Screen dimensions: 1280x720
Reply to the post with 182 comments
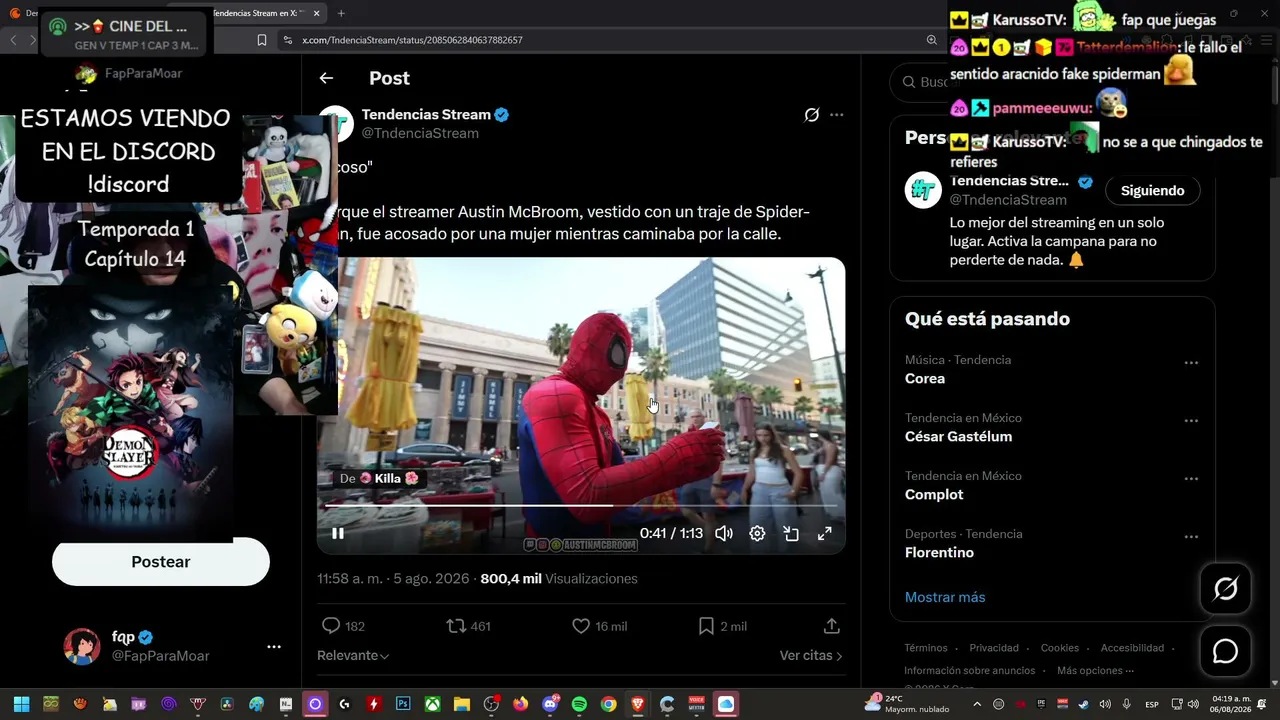pyautogui.click(x=342, y=626)
